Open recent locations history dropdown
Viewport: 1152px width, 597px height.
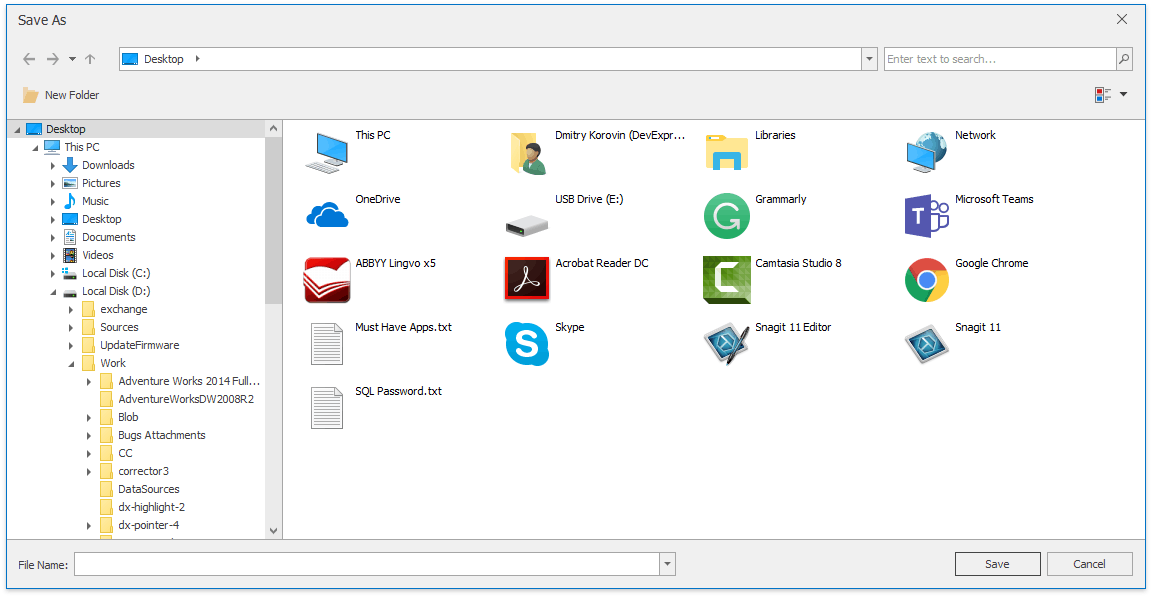pyautogui.click(x=72, y=59)
